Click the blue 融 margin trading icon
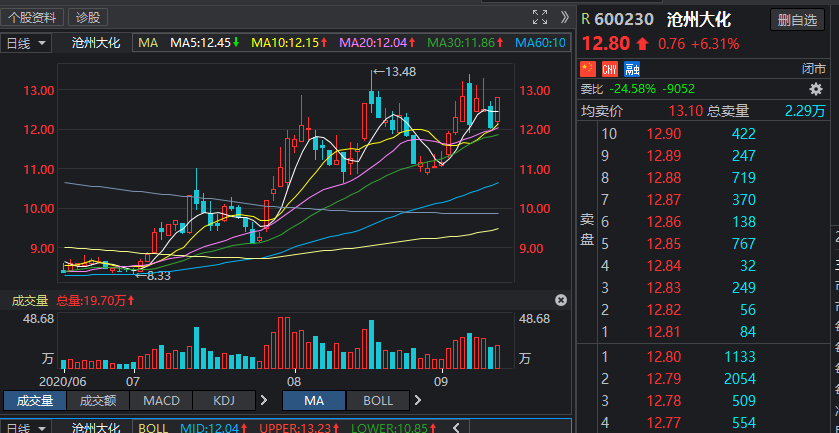 pos(631,68)
